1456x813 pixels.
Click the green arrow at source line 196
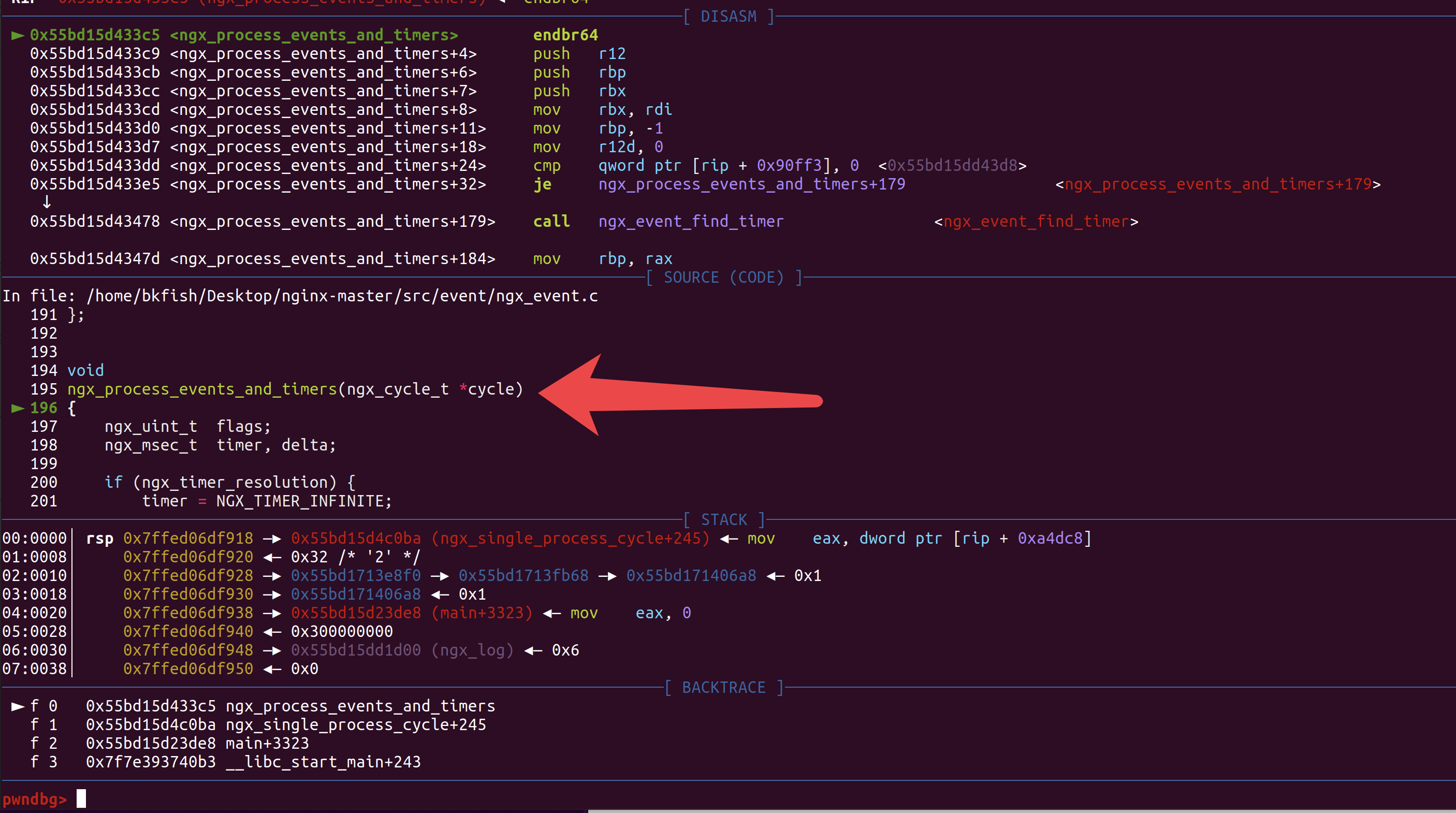[x=18, y=408]
